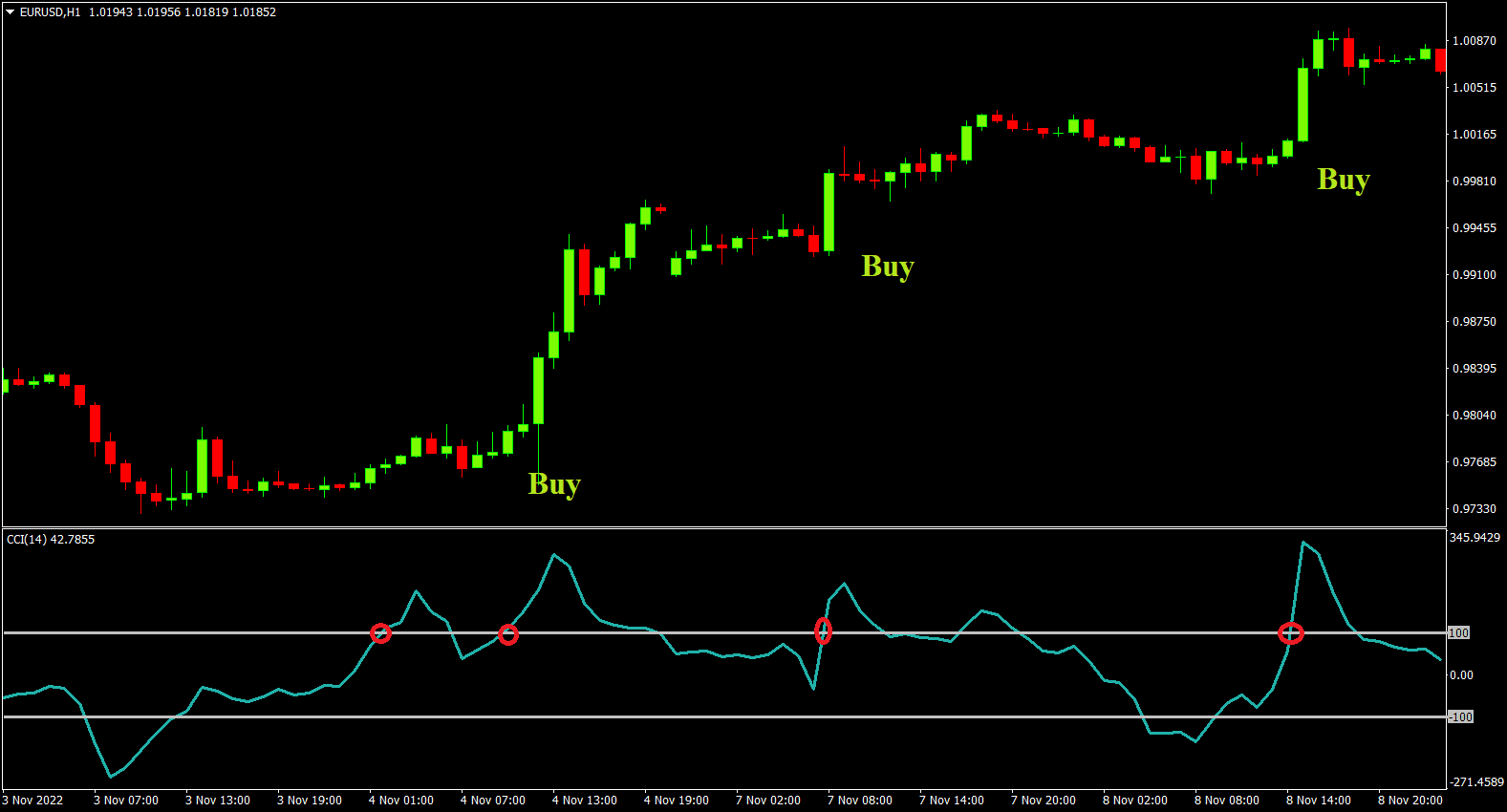
Task: Select the second red circle near 4 Nov 07:00
Action: click(x=508, y=634)
